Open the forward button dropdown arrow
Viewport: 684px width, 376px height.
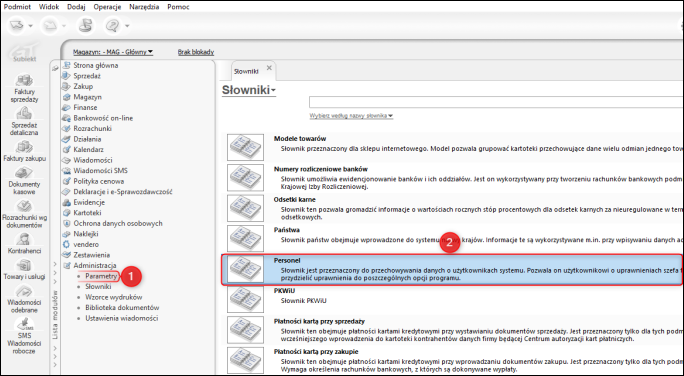tap(64, 26)
